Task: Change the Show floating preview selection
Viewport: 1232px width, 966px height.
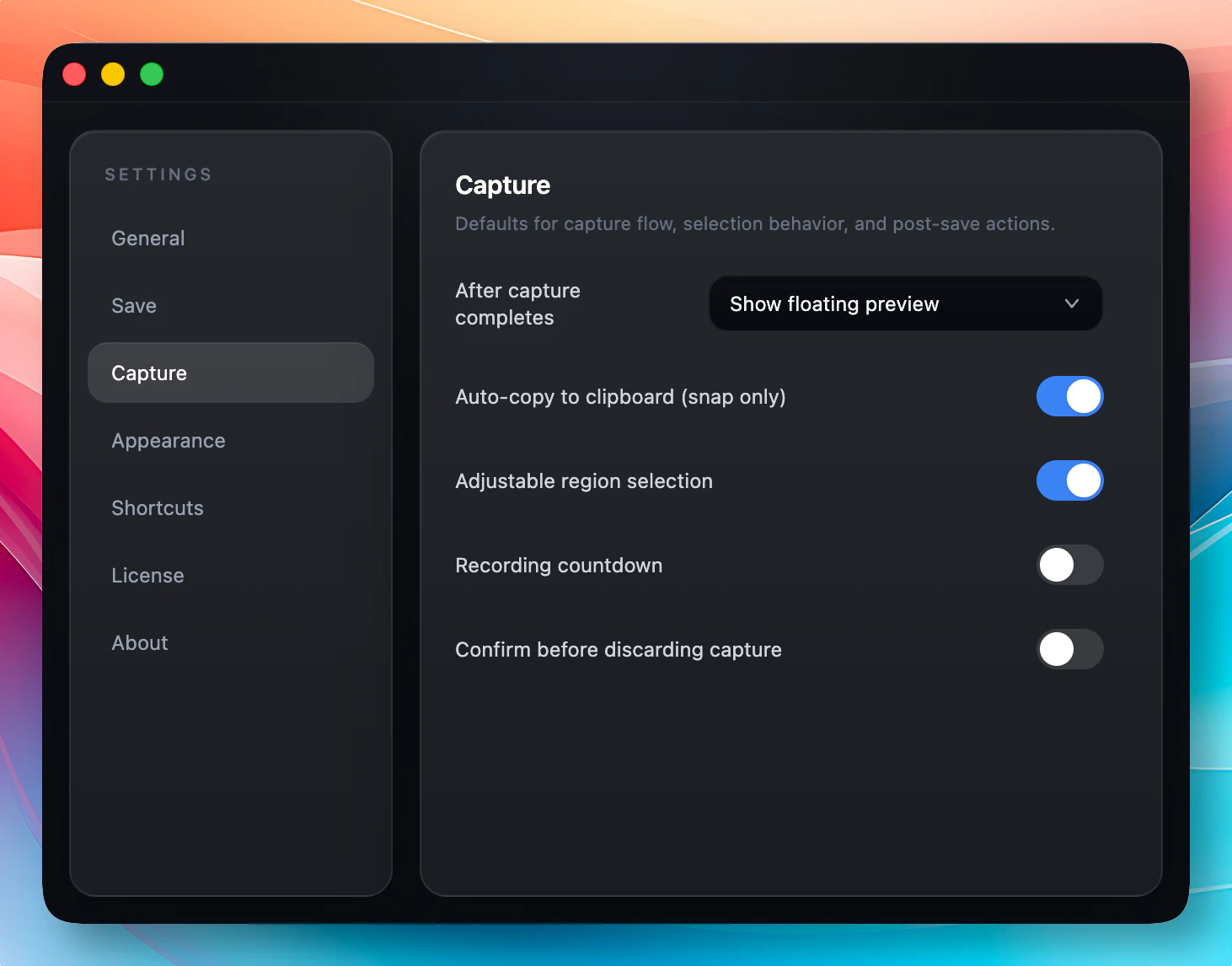Action: [x=904, y=303]
